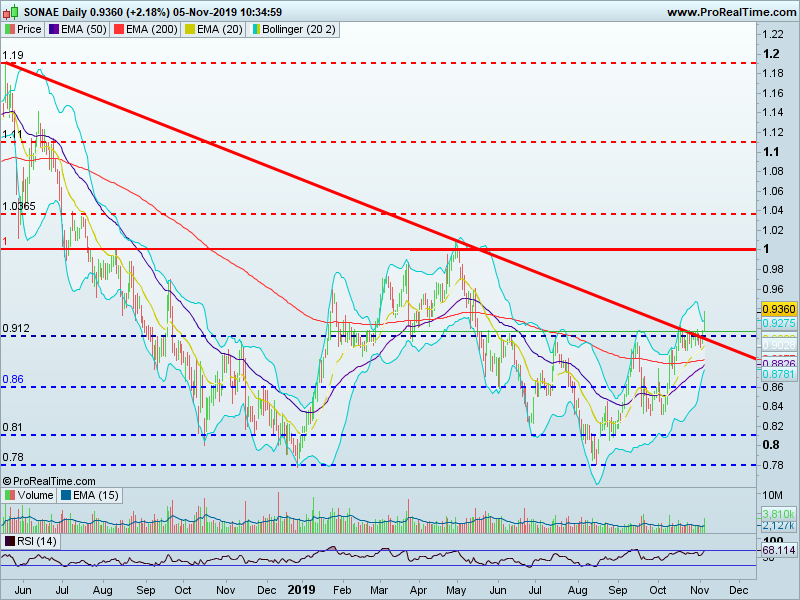Click the Apr label on time axis

[418, 590]
